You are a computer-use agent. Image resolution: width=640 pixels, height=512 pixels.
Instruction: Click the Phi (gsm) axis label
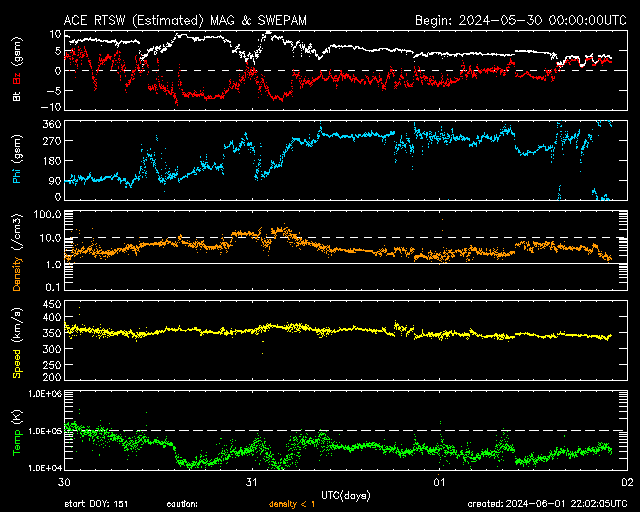pos(17,159)
